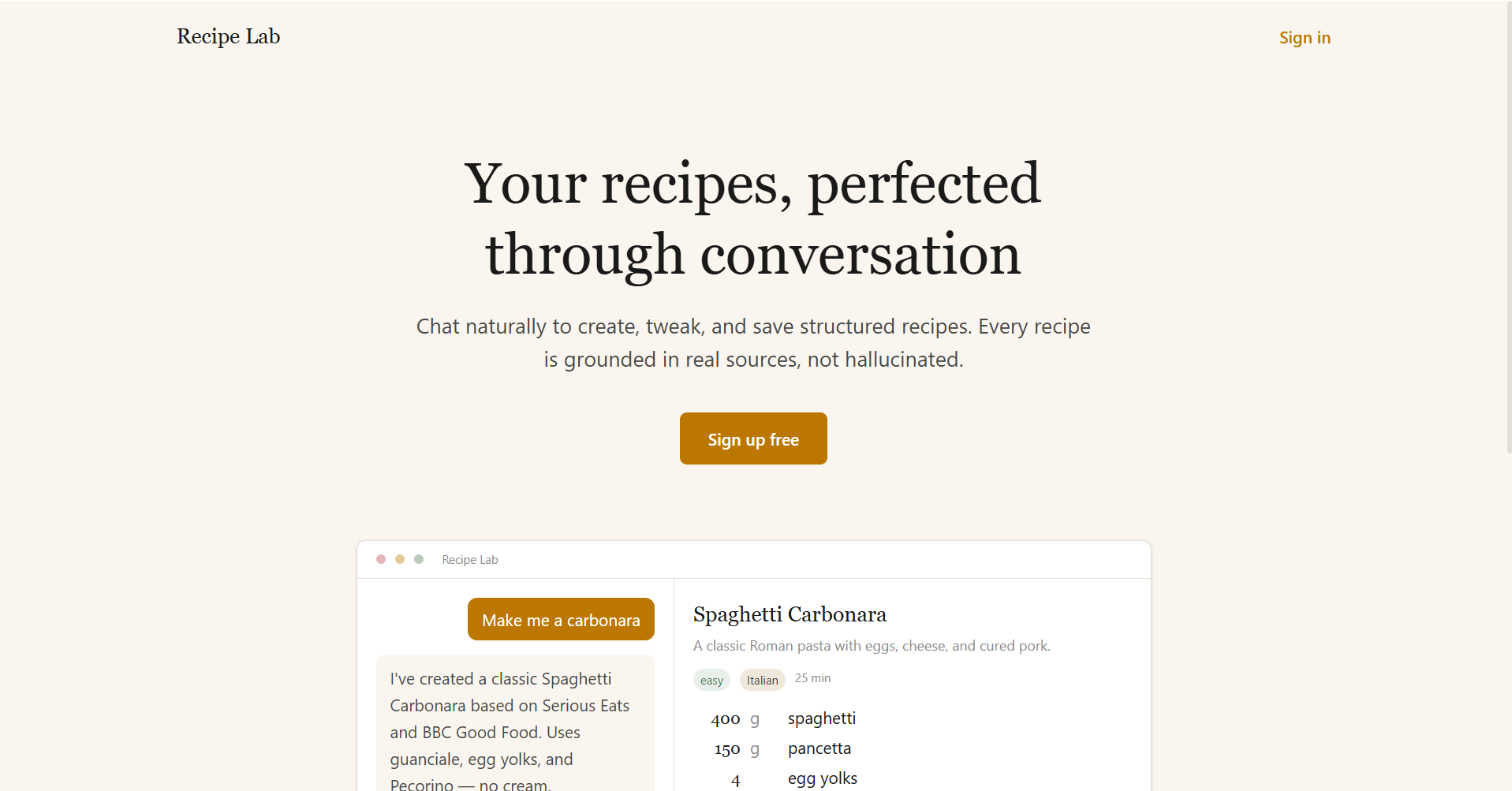Open Recipe Lab home via top-left logo
The height and width of the screenshot is (791, 1512).
(227, 36)
